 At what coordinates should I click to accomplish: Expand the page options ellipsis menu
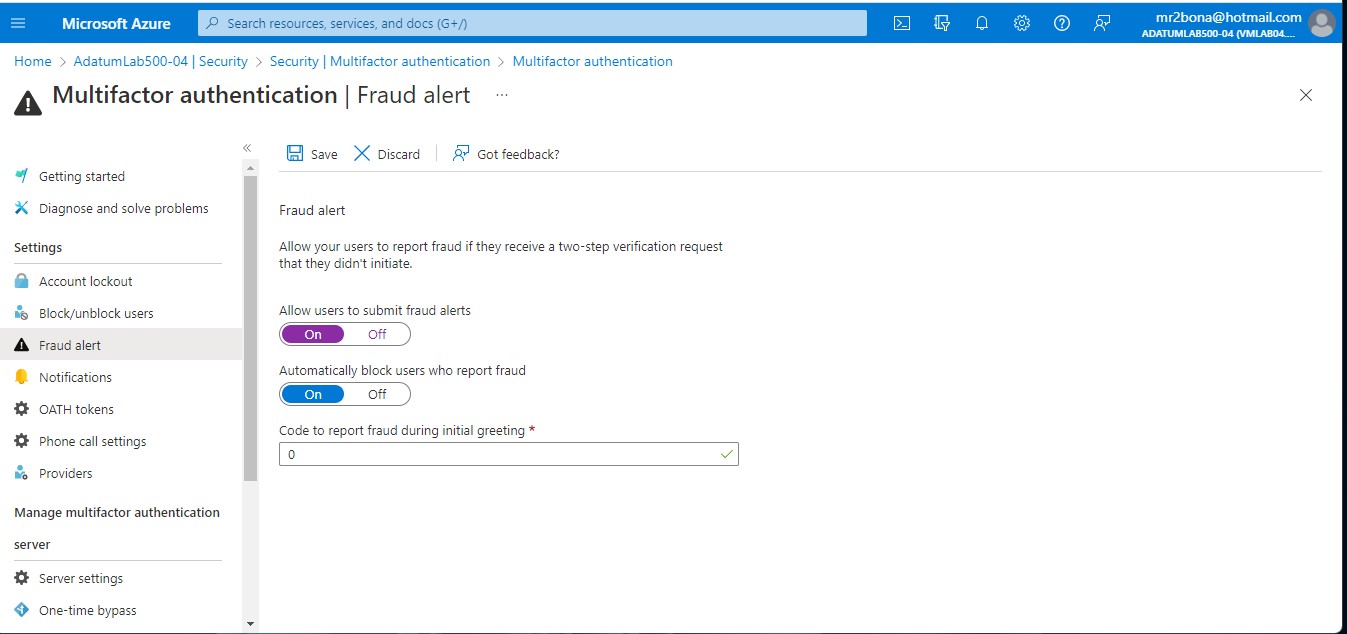[x=501, y=94]
